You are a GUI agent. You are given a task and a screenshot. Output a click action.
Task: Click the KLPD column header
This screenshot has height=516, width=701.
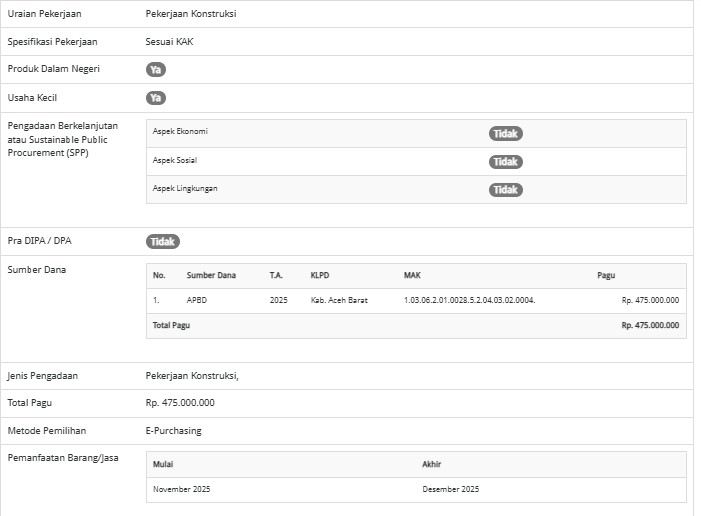(320, 275)
